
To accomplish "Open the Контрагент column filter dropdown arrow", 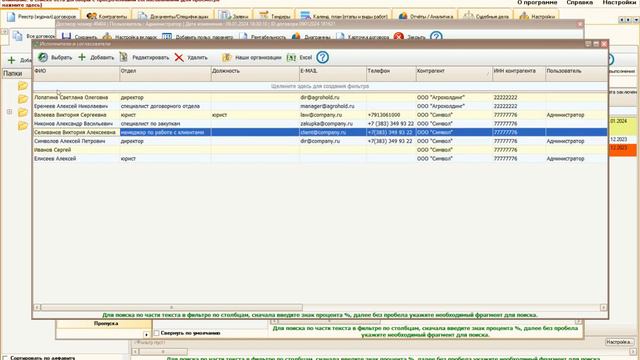I will tap(487, 74).
